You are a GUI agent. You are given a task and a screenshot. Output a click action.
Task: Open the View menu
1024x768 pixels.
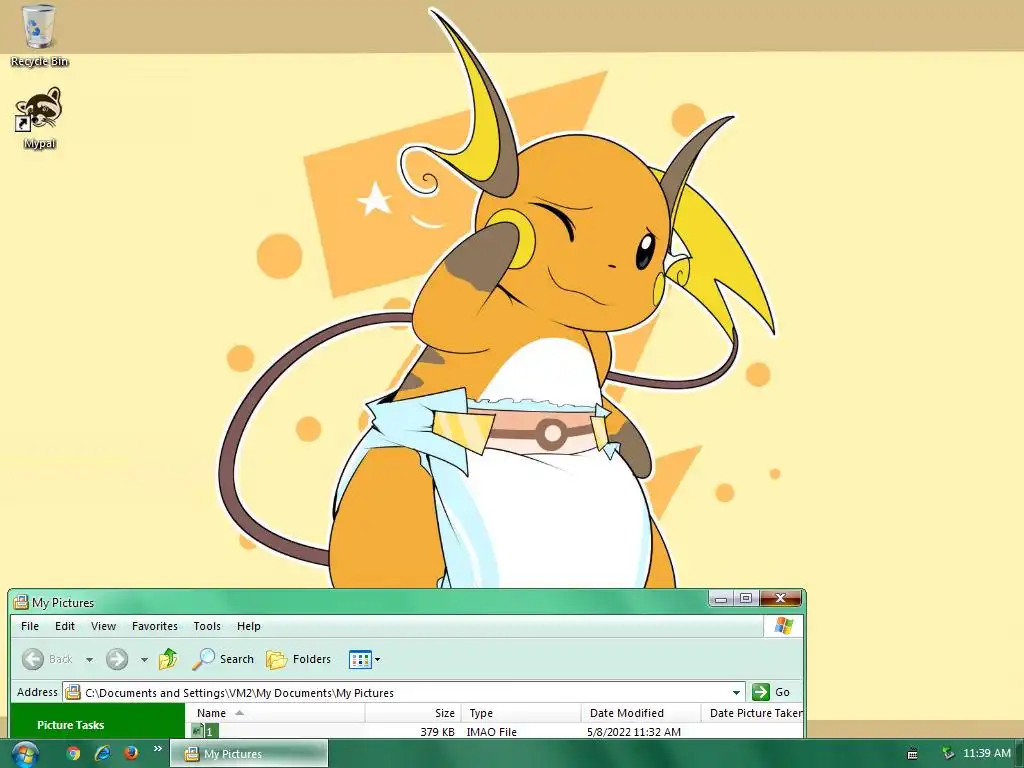click(103, 626)
